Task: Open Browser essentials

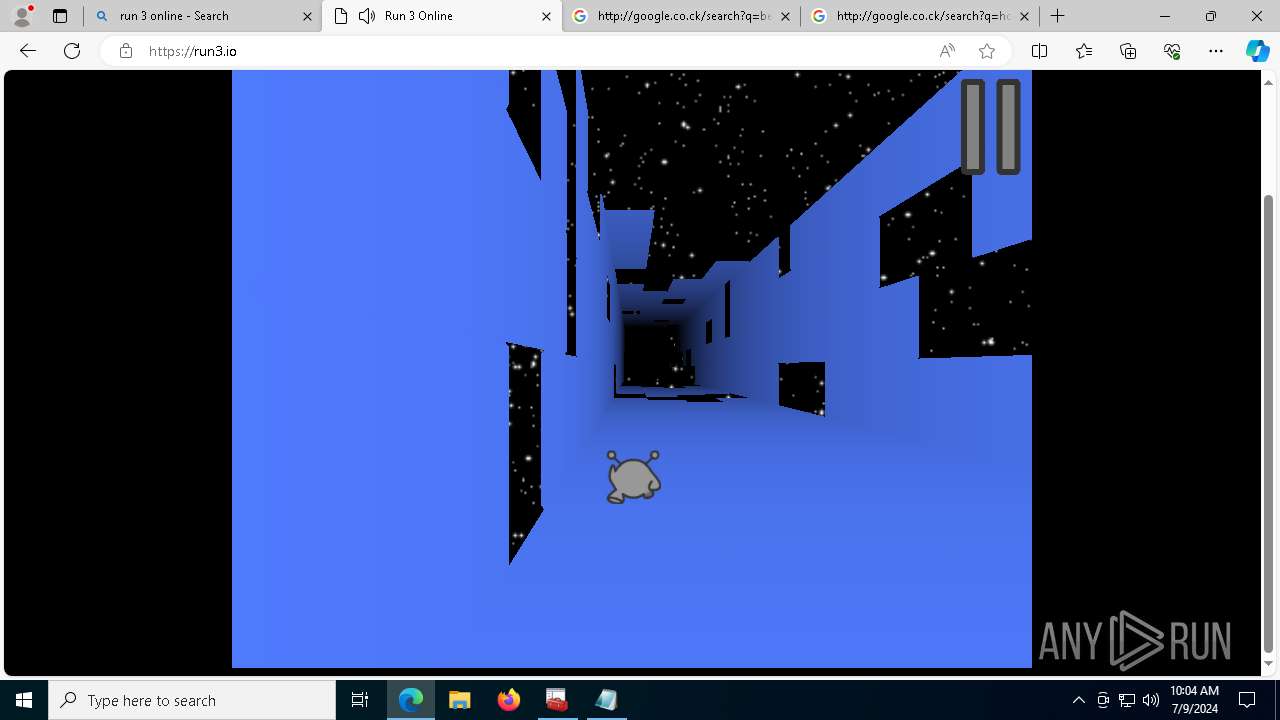Action: [x=1172, y=51]
